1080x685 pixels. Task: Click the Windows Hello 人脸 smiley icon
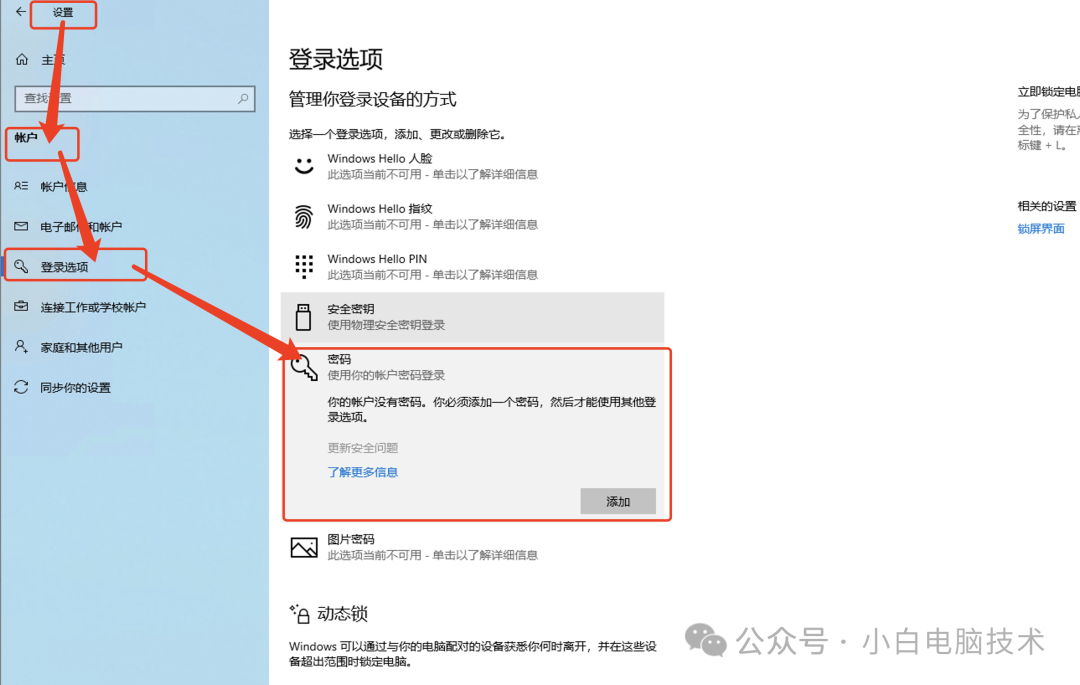click(304, 166)
